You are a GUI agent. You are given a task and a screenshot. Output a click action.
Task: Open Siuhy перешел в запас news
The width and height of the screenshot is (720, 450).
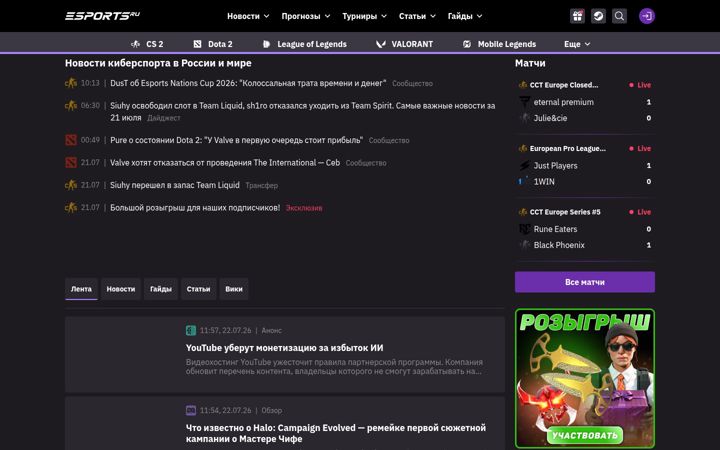coord(175,185)
